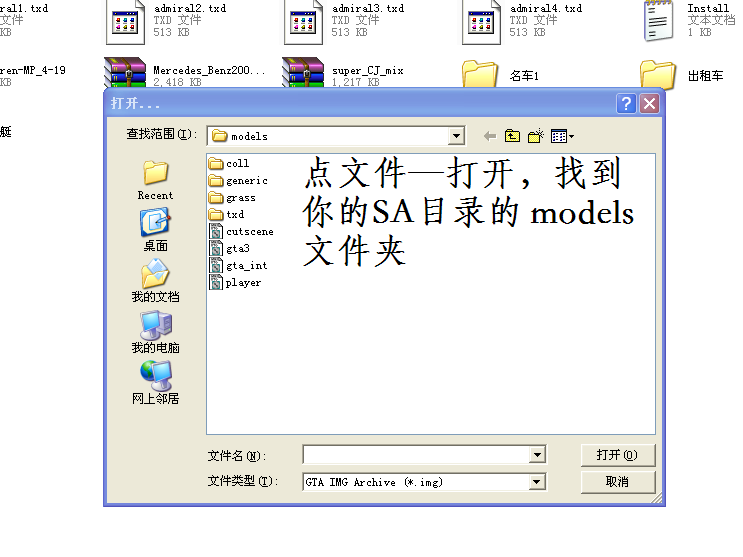743x557 pixels.
Task: Open the view menu icon
Action: [562, 136]
